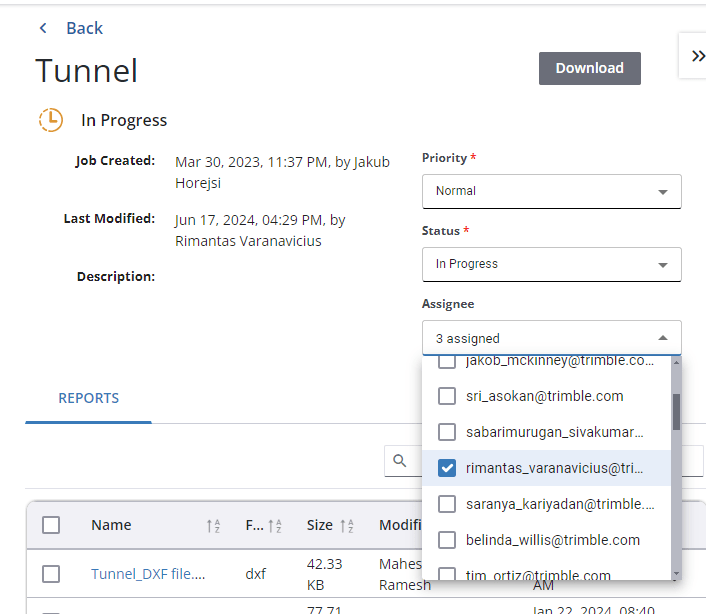Sort by Name column sort icon
Image resolution: width=706 pixels, height=614 pixels.
tap(213, 525)
